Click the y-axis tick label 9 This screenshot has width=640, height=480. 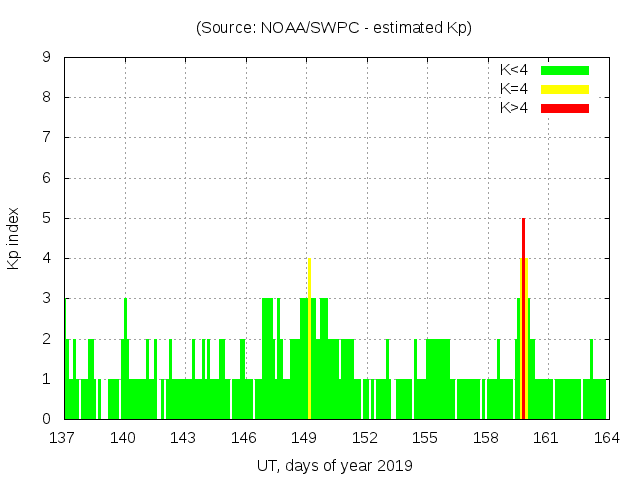coord(46,57)
